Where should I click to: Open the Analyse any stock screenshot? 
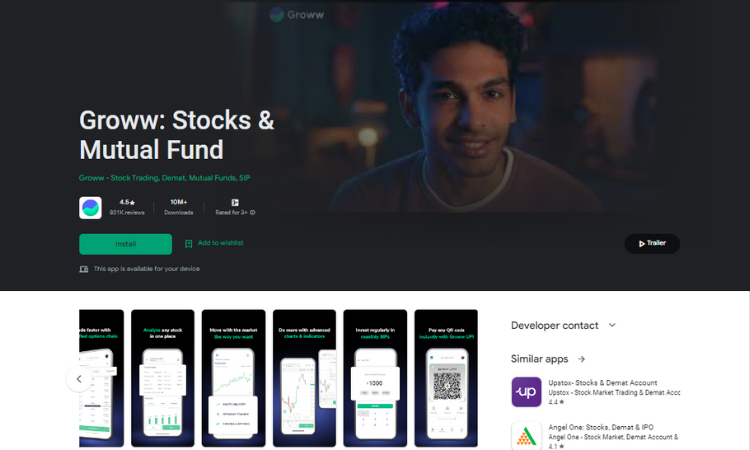tap(163, 378)
